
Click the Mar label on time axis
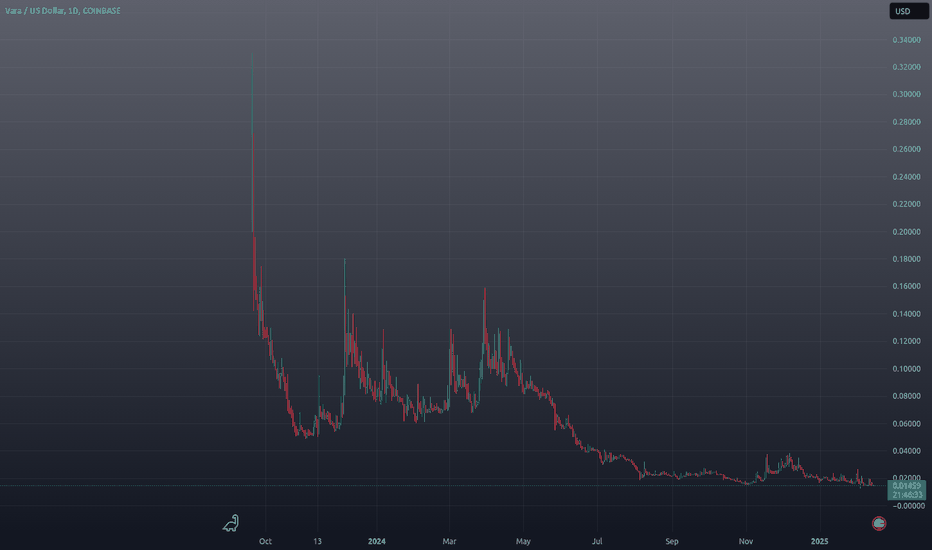(x=449, y=541)
